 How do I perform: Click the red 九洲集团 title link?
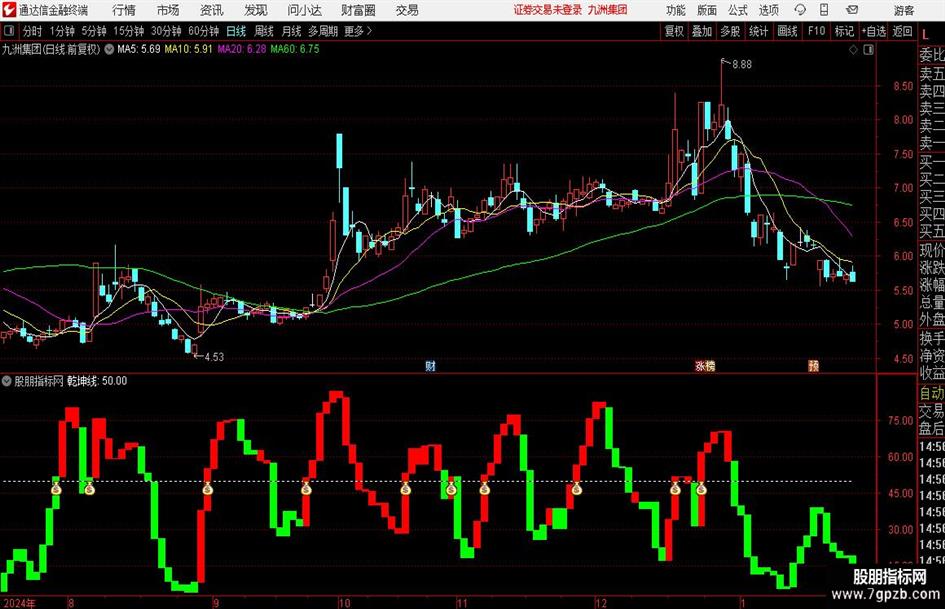607,10
